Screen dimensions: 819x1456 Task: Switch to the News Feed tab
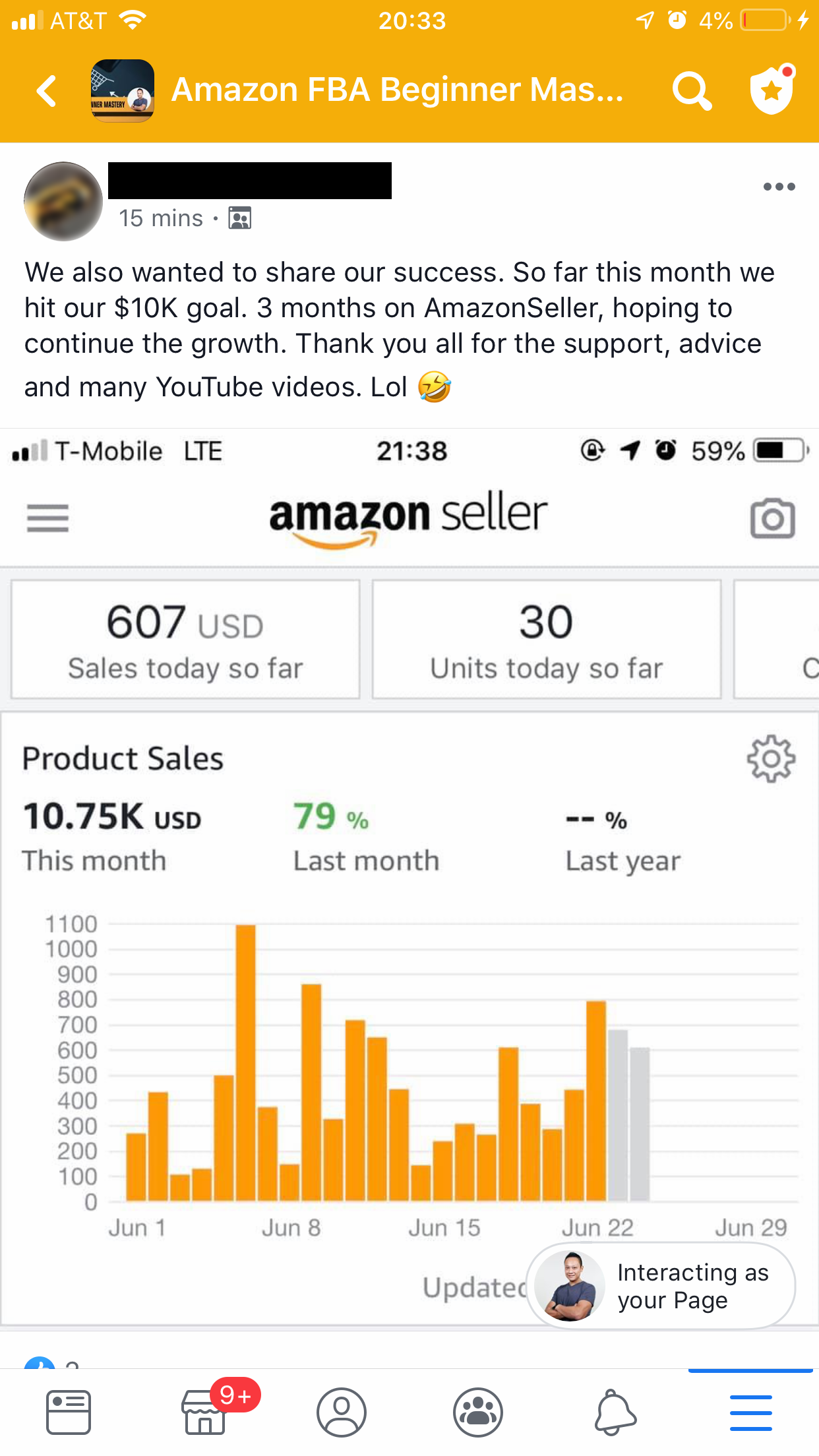coord(69,1412)
